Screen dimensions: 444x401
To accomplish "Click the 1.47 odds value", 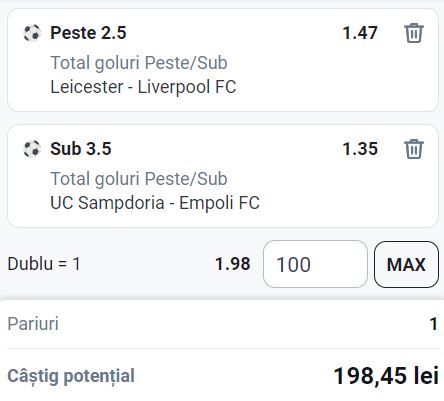I will 360,33.
